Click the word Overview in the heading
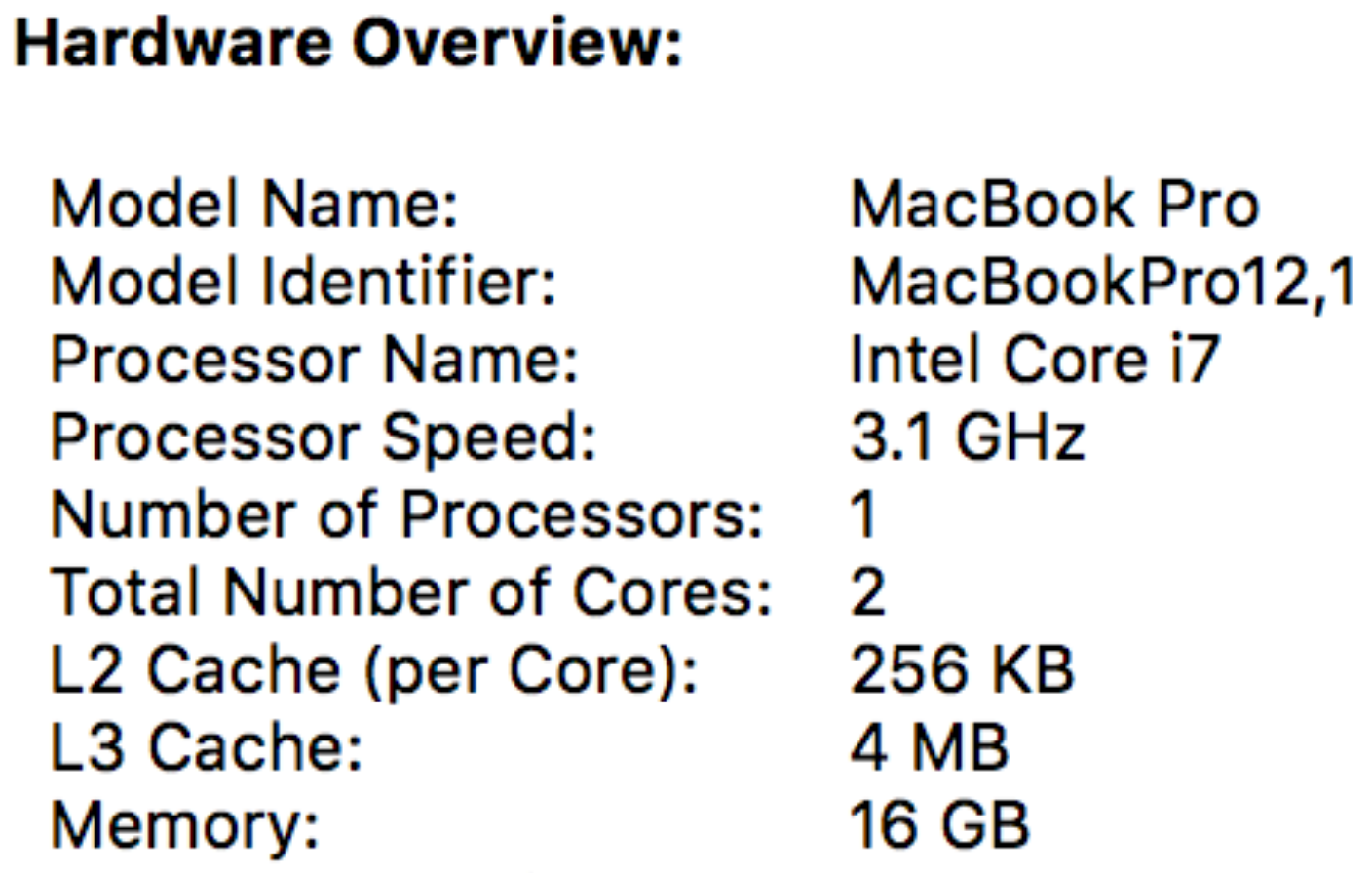 click(516, 45)
